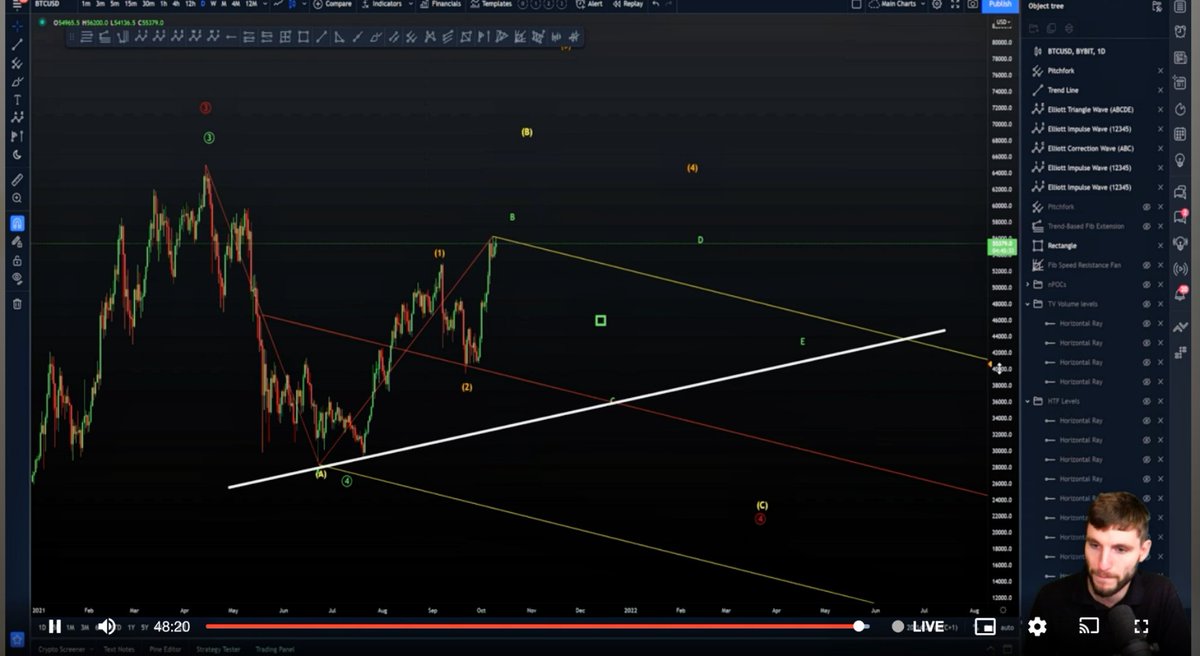Screen dimensions: 1200x656
Task: Open the notifications bell sidebar icon
Action: (x=1181, y=293)
